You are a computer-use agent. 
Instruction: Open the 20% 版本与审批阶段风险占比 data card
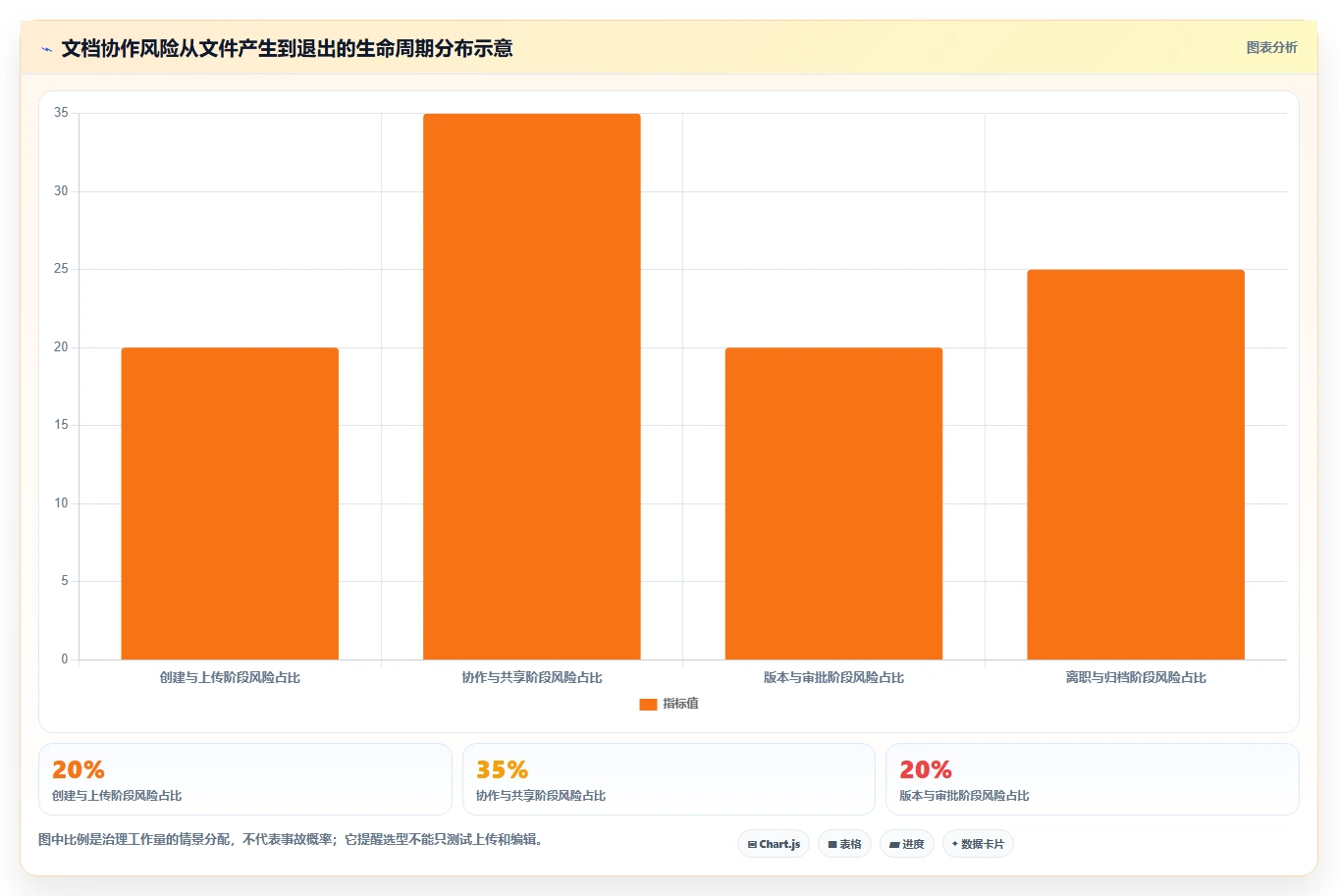click(x=1093, y=779)
